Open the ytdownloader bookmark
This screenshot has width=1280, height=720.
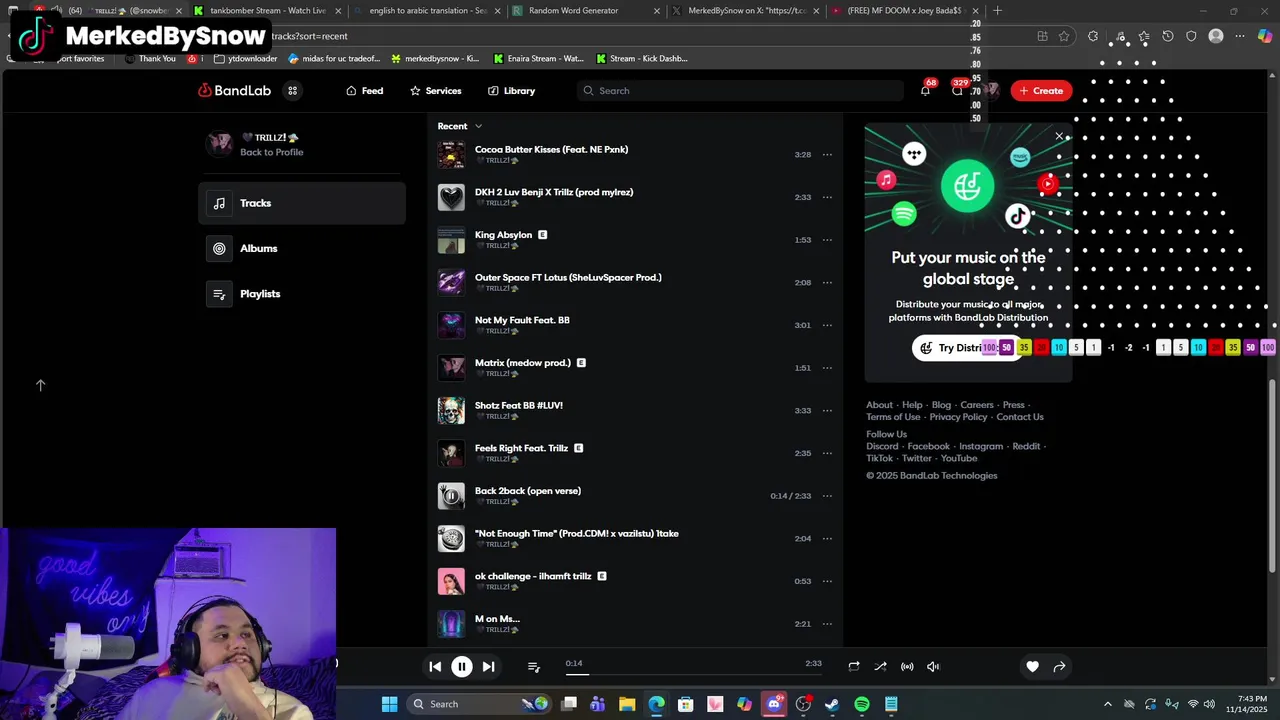coord(245,59)
